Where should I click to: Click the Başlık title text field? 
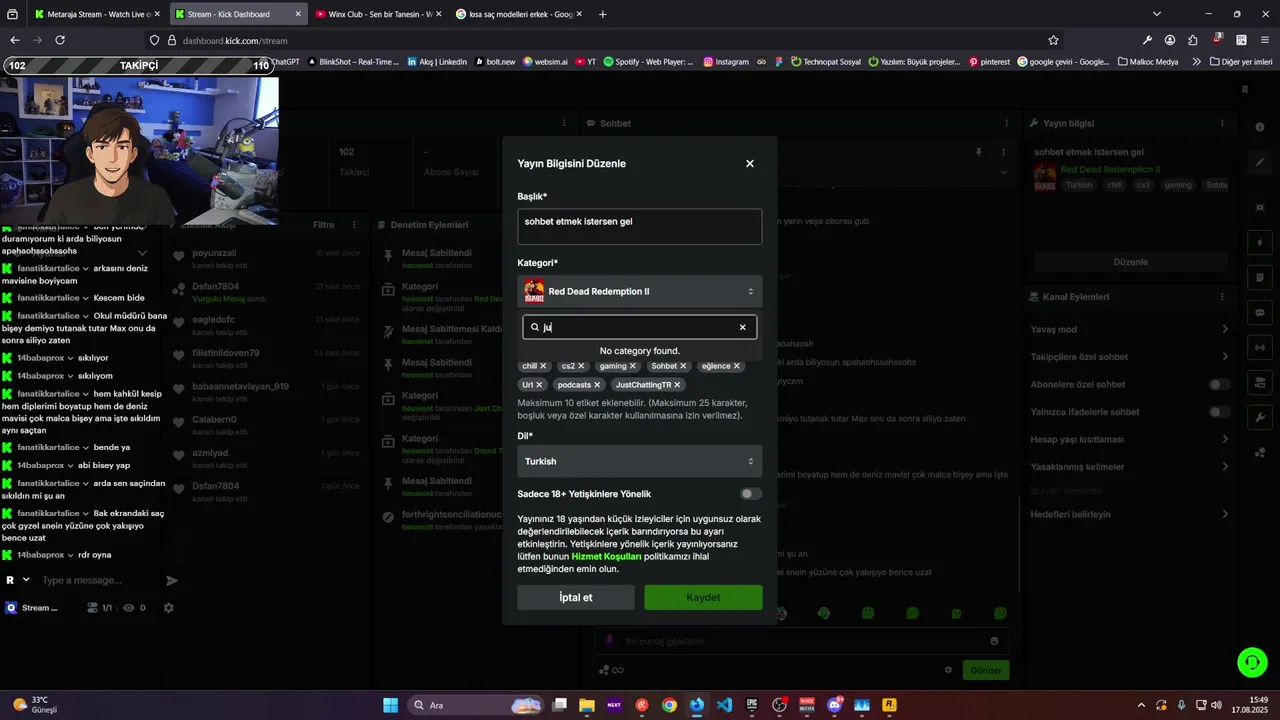[640, 227]
